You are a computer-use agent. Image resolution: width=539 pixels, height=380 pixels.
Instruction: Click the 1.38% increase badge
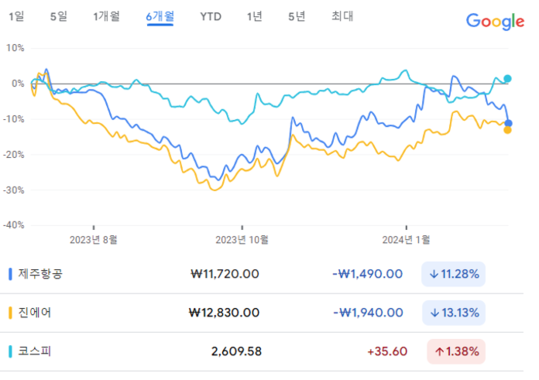[456, 351]
